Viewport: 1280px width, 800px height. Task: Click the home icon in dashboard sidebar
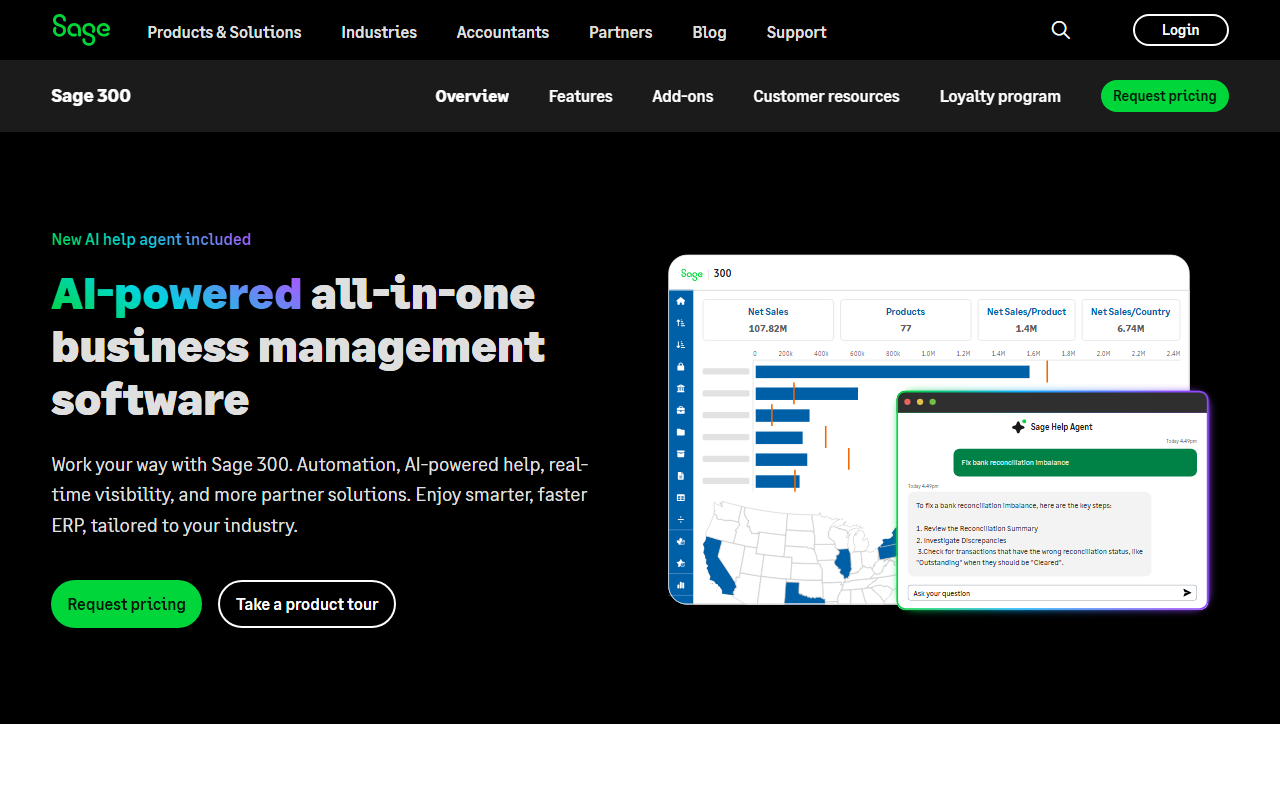point(681,301)
